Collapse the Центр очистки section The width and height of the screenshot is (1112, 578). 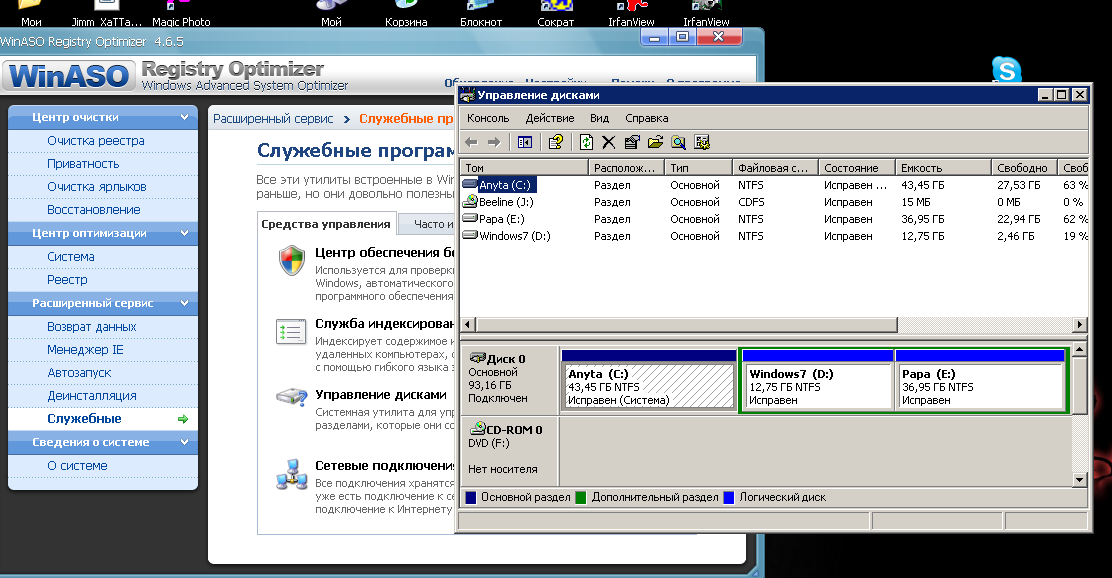[x=184, y=117]
